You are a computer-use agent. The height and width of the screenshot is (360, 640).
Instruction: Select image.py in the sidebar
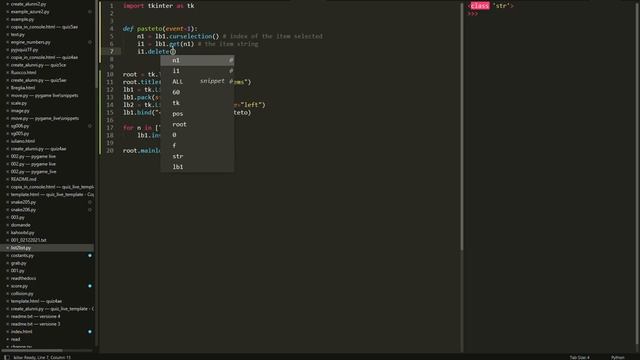tap(20, 111)
